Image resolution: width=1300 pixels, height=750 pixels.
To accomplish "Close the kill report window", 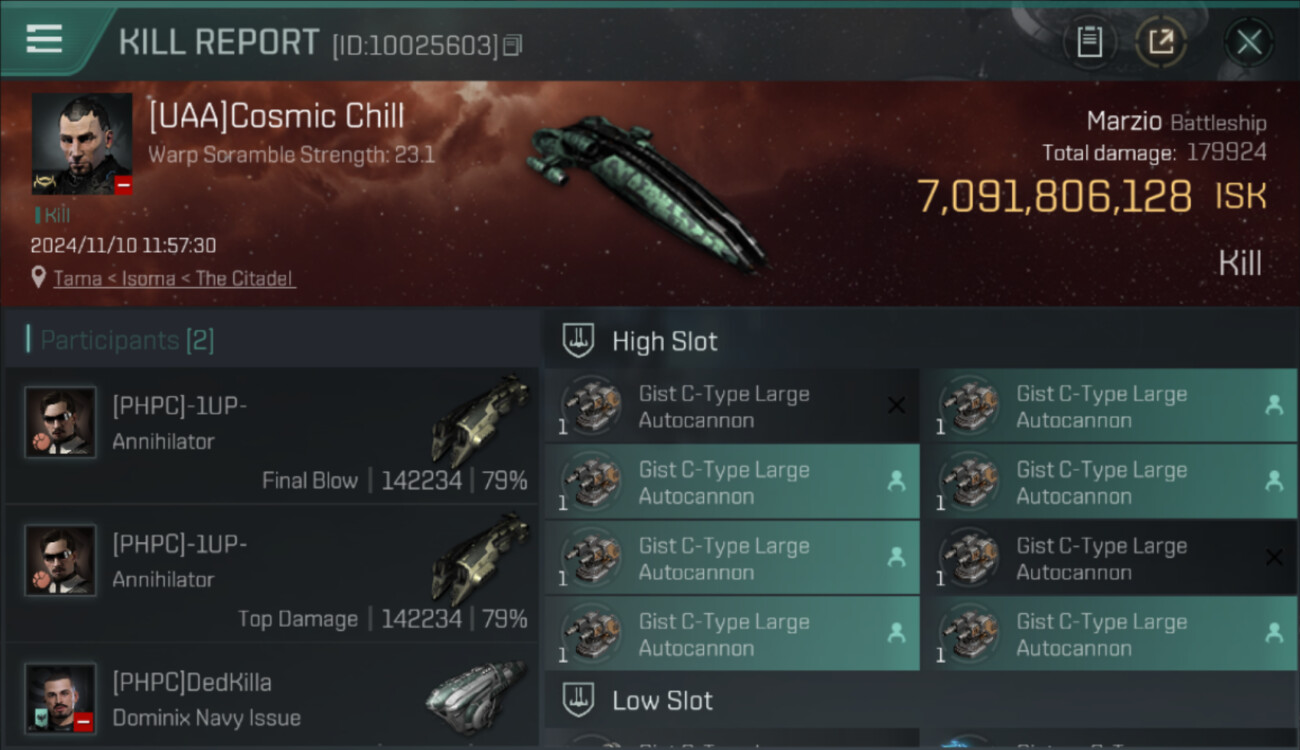I will pos(1249,42).
